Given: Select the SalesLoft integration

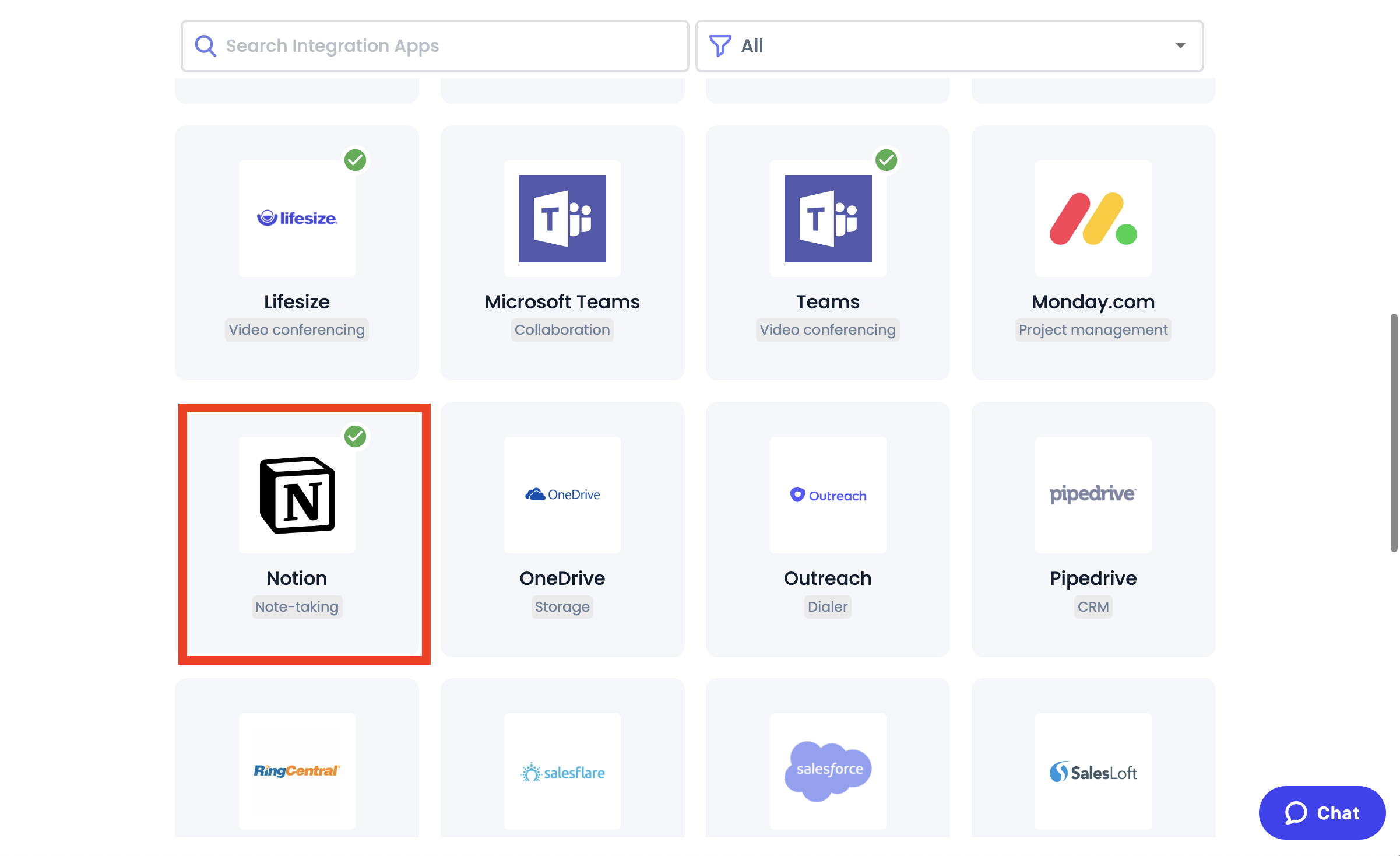Looking at the screenshot, I should pos(1092,771).
